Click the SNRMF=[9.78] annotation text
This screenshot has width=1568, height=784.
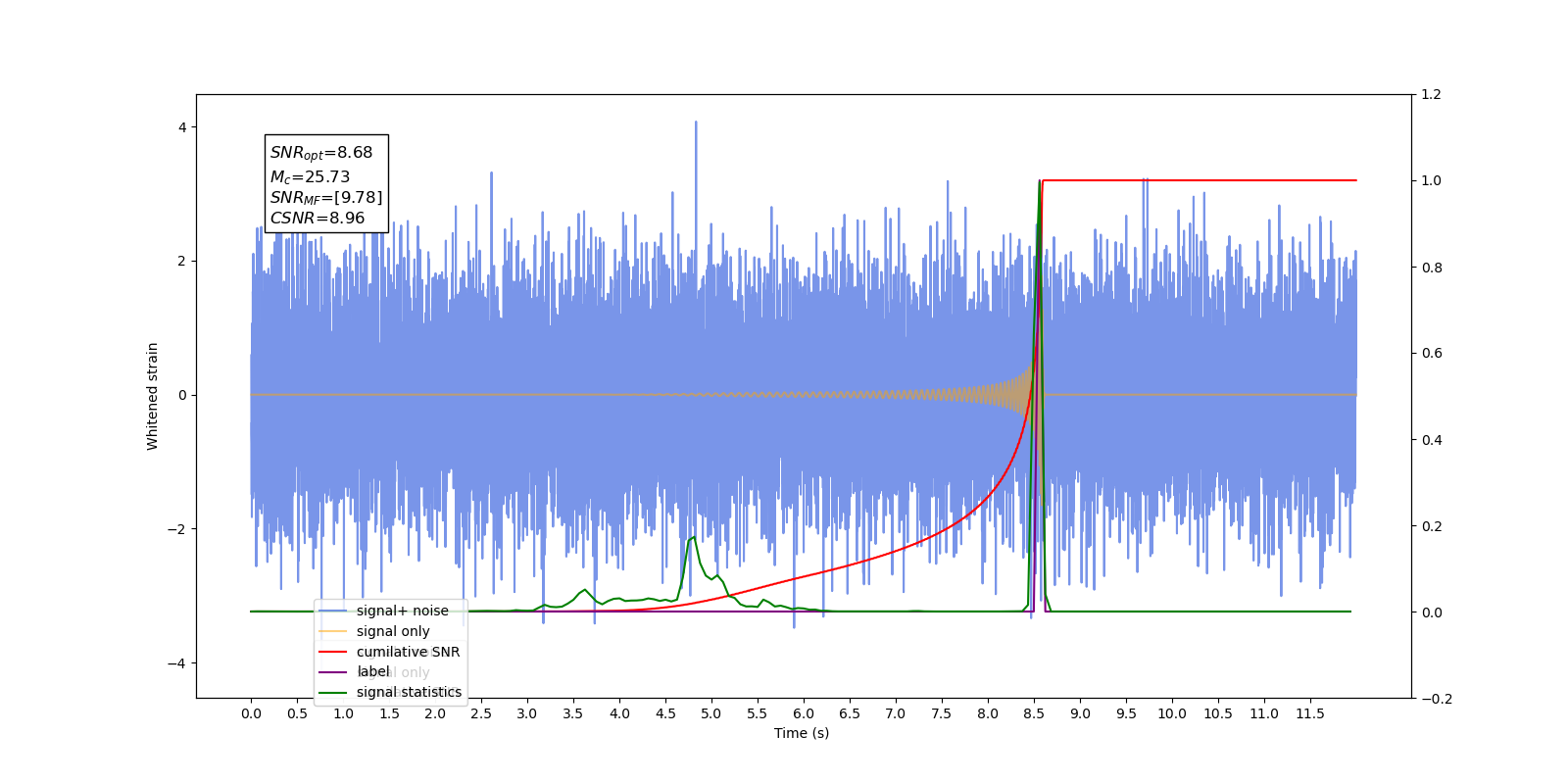point(326,198)
